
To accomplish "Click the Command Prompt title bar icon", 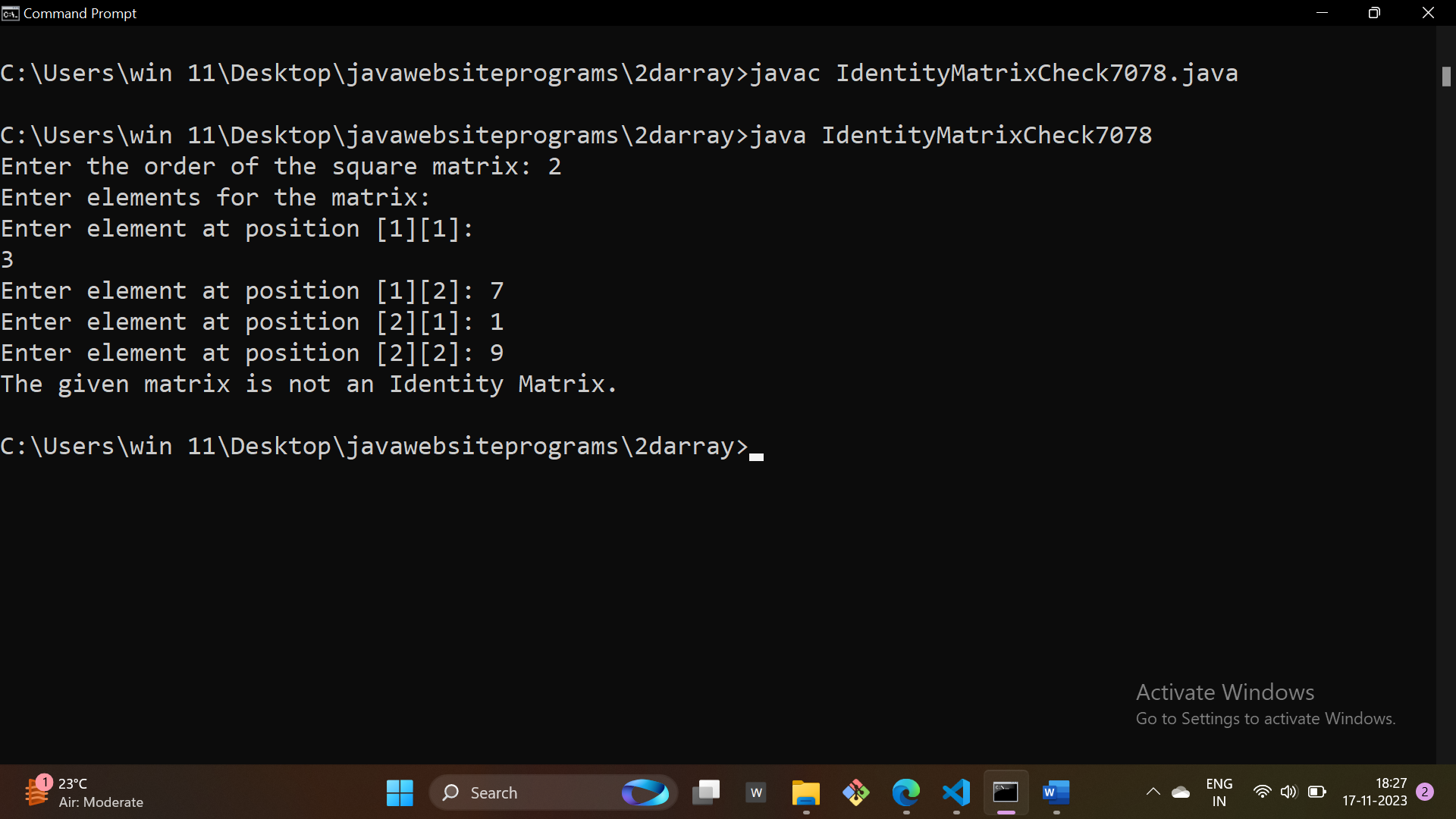I will coord(10,13).
